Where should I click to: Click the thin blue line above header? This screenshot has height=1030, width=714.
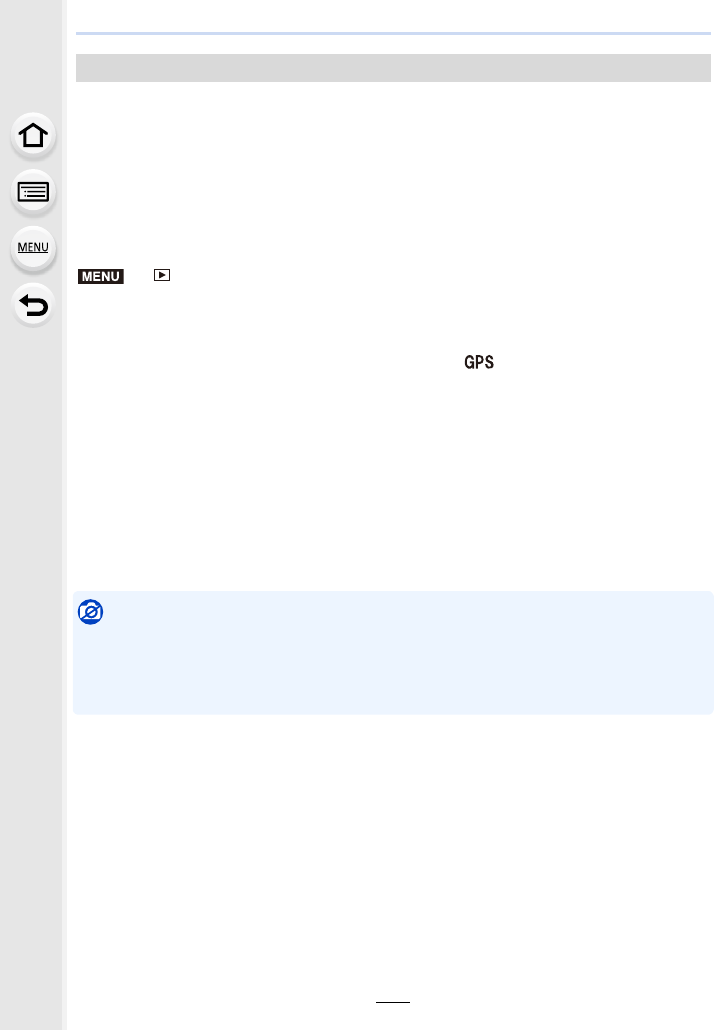coord(393,33)
